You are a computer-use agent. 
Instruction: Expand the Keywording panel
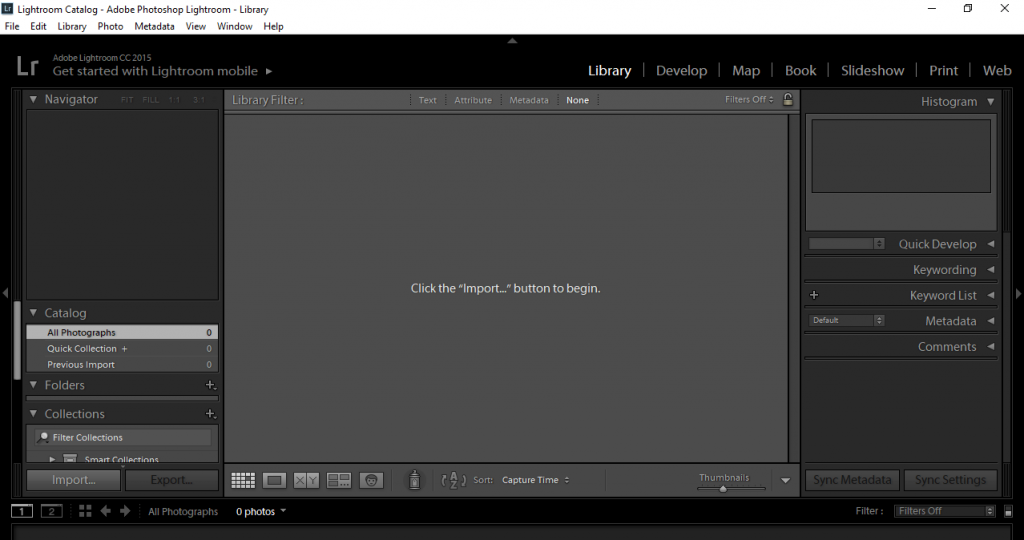tap(991, 269)
